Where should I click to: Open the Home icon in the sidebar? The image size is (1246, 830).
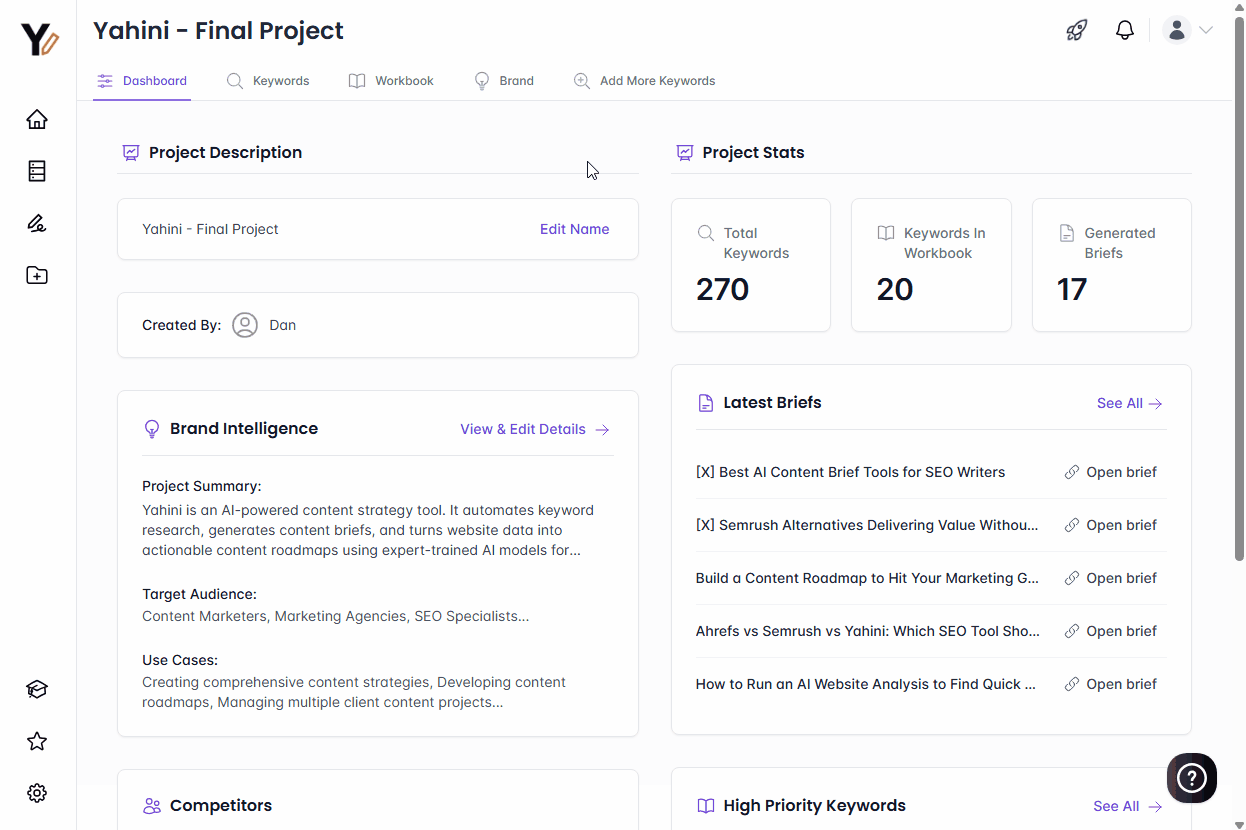pyautogui.click(x=37, y=119)
